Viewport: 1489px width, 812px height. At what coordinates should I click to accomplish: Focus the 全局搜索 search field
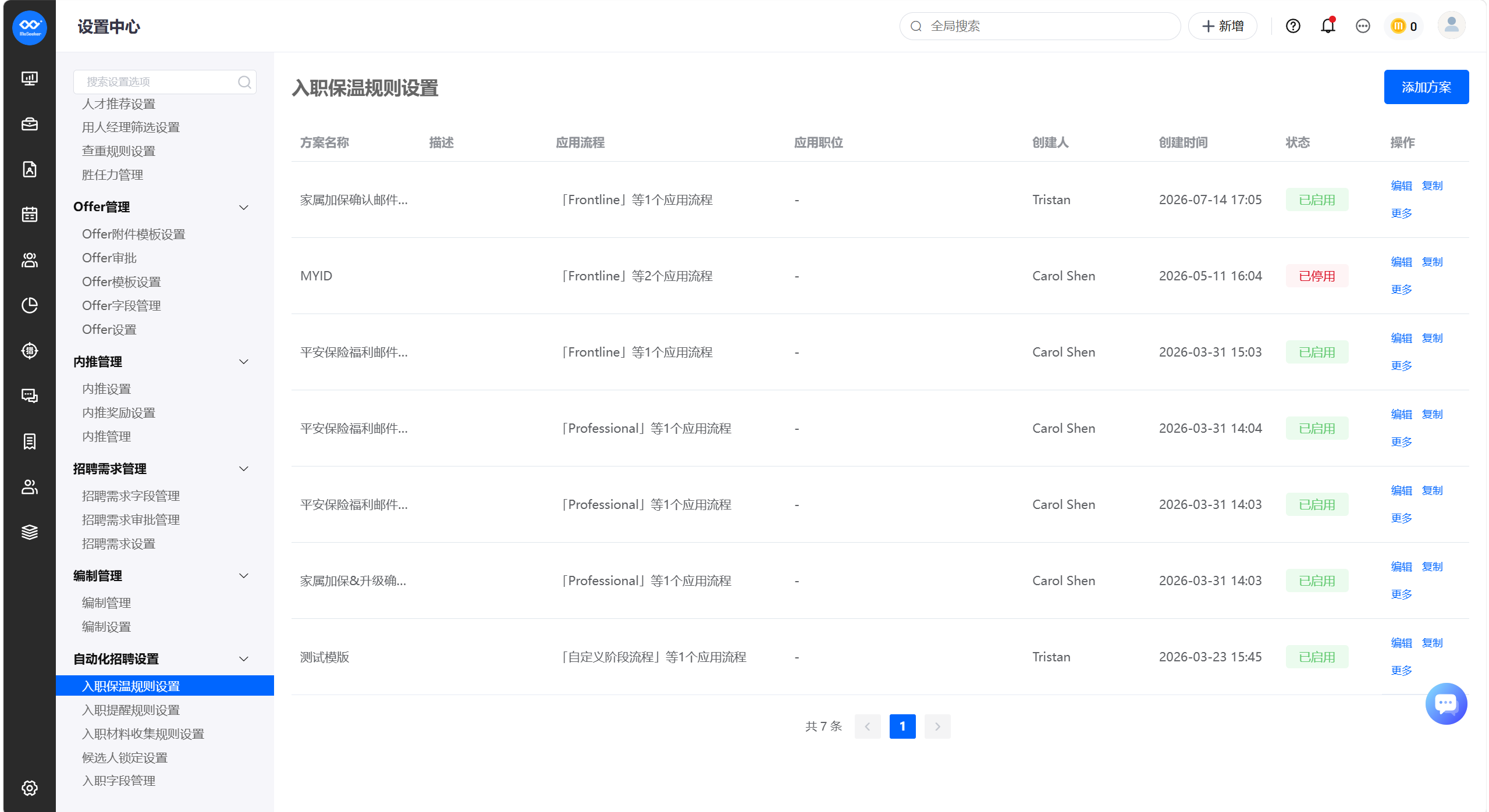click(1040, 26)
